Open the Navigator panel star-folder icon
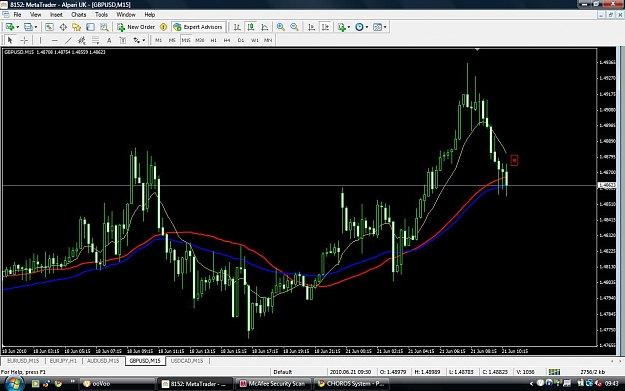This screenshot has height=391, width=625. pyautogui.click(x=77, y=27)
